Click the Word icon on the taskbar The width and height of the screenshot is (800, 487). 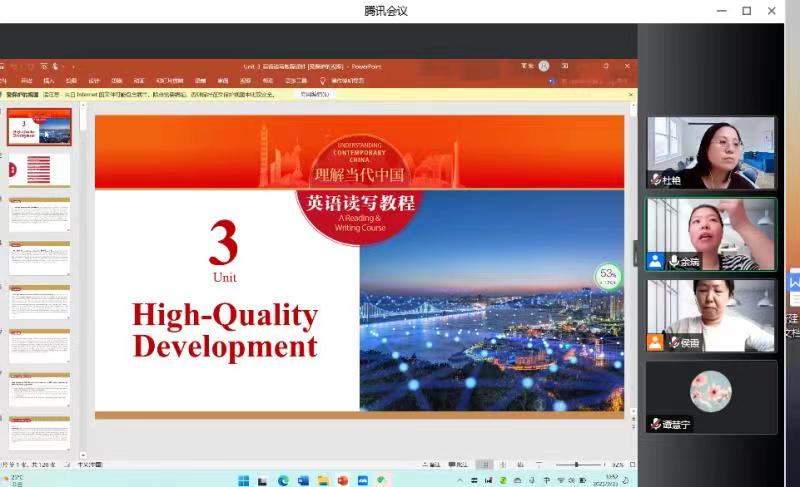303,480
